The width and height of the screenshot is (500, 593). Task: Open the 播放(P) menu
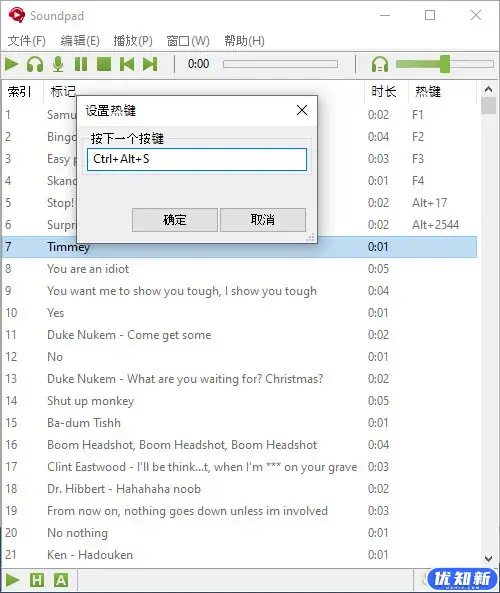tap(133, 40)
